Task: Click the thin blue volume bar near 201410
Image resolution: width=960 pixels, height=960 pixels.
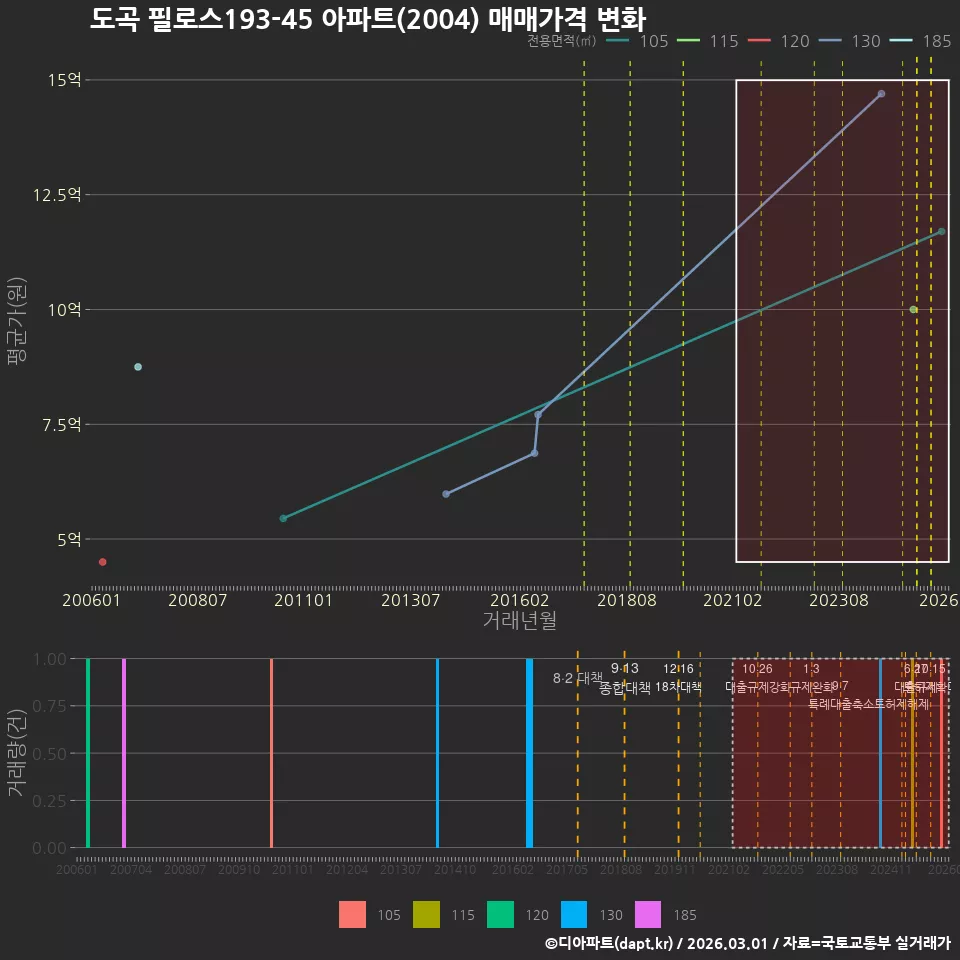Action: pos(437,753)
